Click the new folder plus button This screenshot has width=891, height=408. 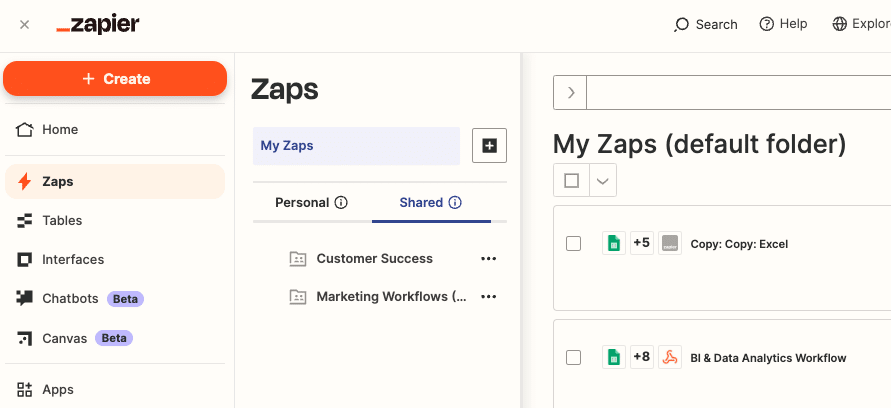pyautogui.click(x=489, y=146)
